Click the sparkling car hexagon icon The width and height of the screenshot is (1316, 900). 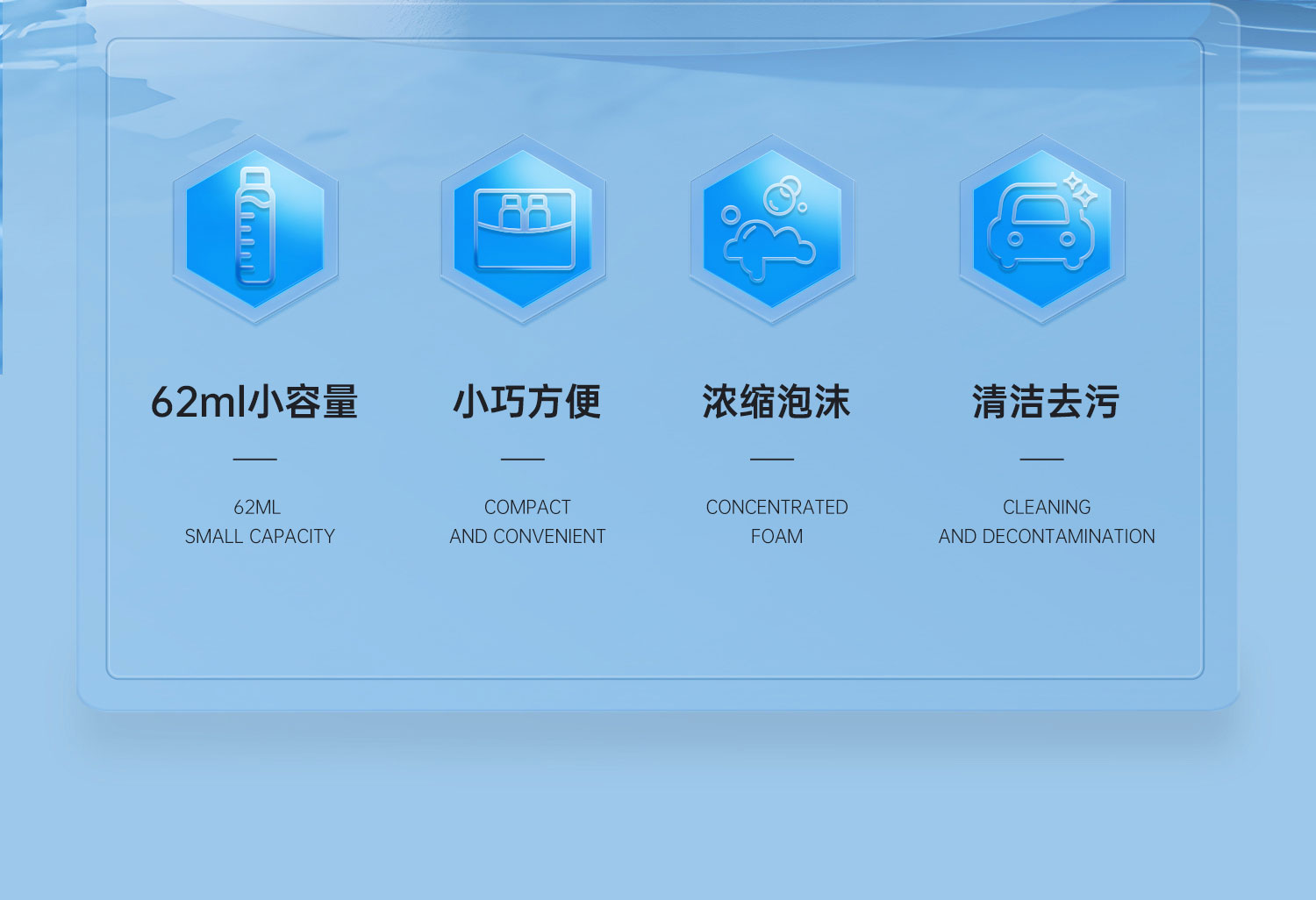coord(1042,229)
